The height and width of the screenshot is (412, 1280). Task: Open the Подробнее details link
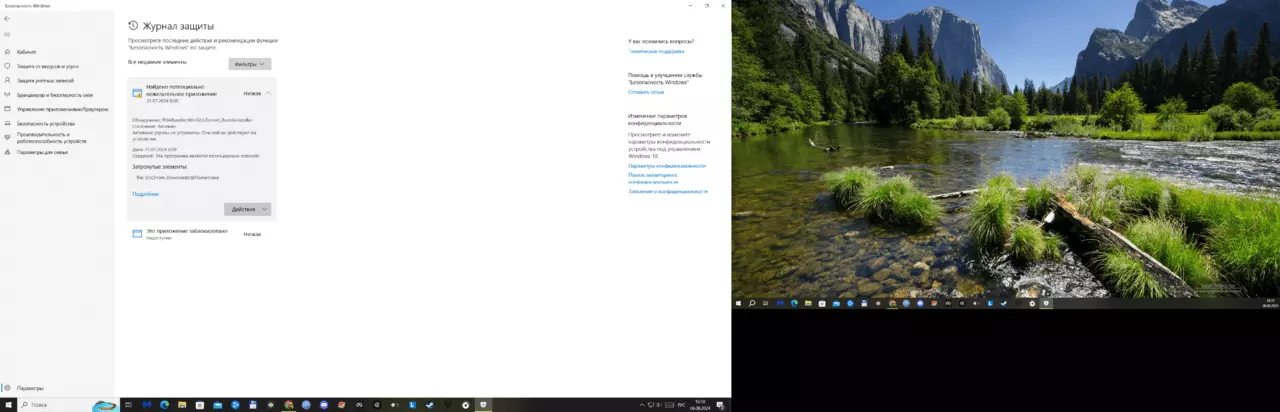(146, 194)
